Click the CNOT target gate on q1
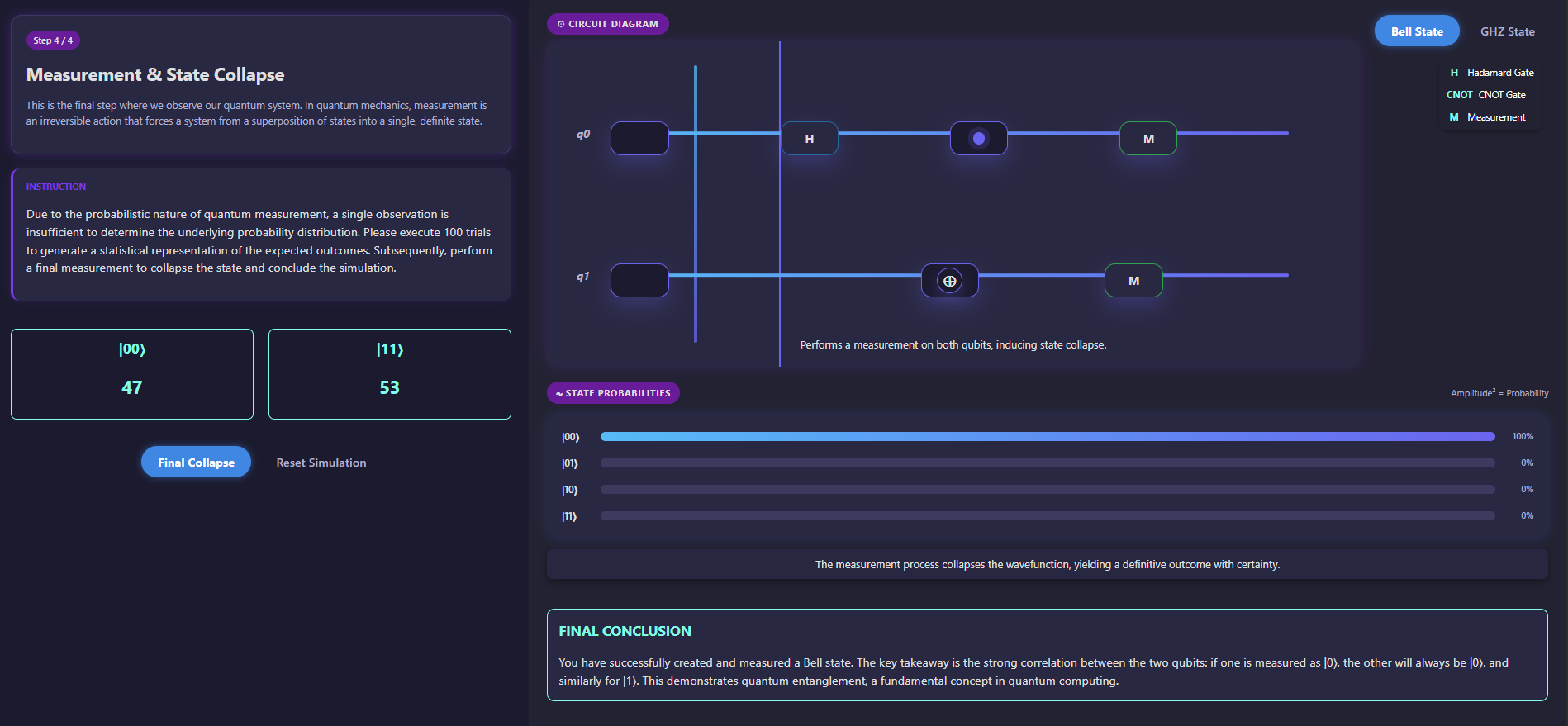1568x726 pixels. pyautogui.click(x=949, y=281)
